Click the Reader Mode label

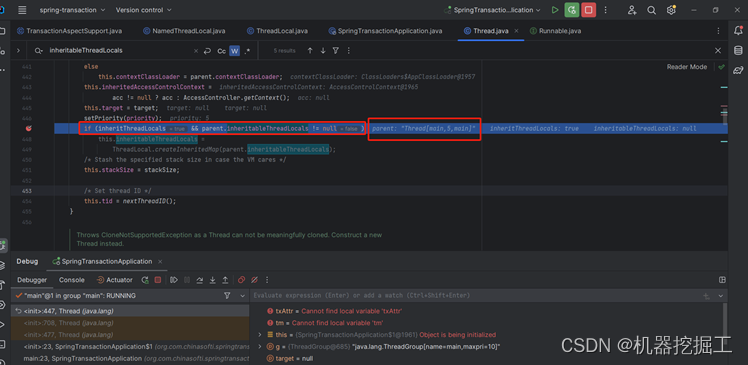coord(687,67)
